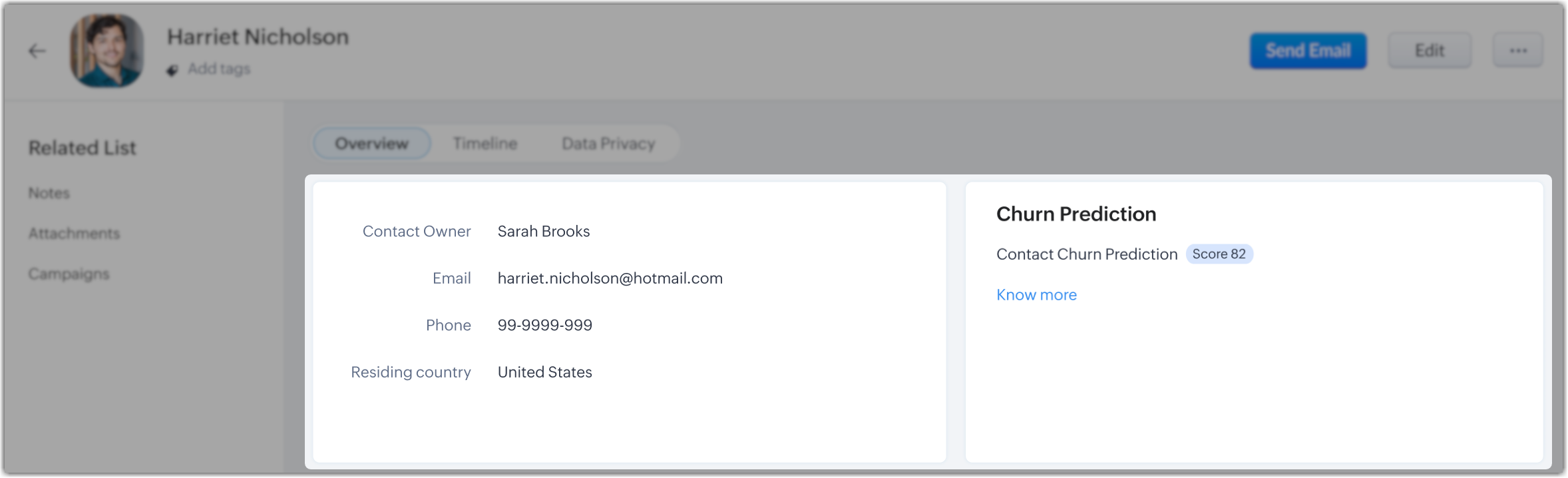Open the three-dots more options menu
Screen dimensions: 1568x478
pos(1517,51)
